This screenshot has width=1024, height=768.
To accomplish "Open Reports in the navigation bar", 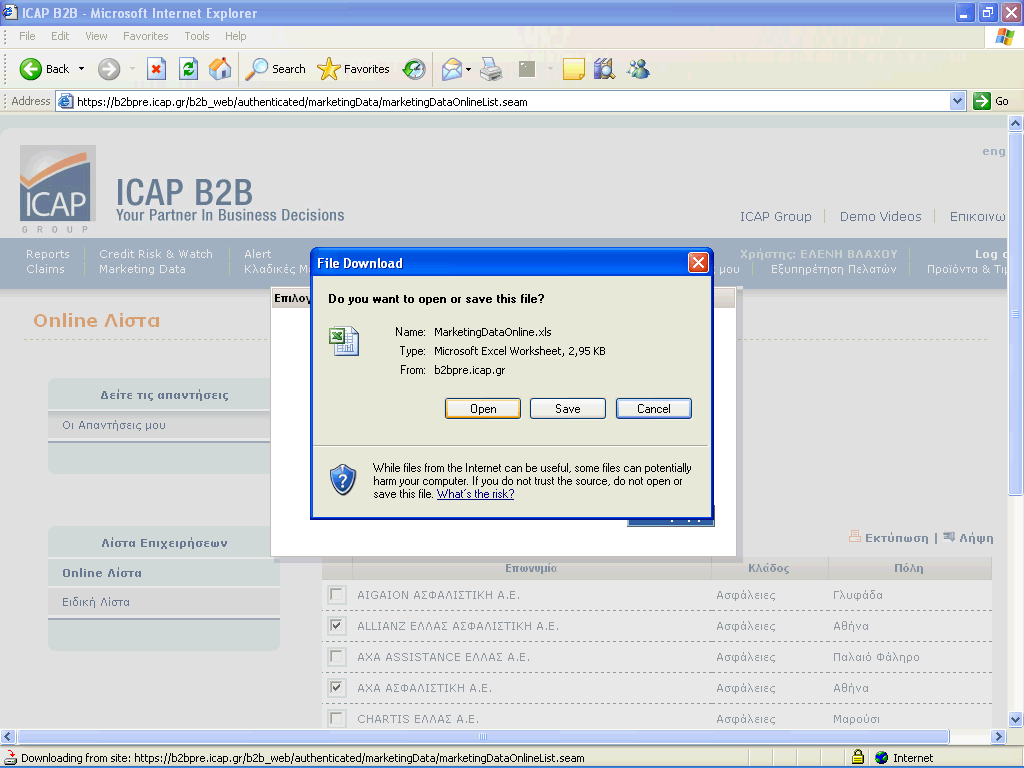I will tap(48, 254).
